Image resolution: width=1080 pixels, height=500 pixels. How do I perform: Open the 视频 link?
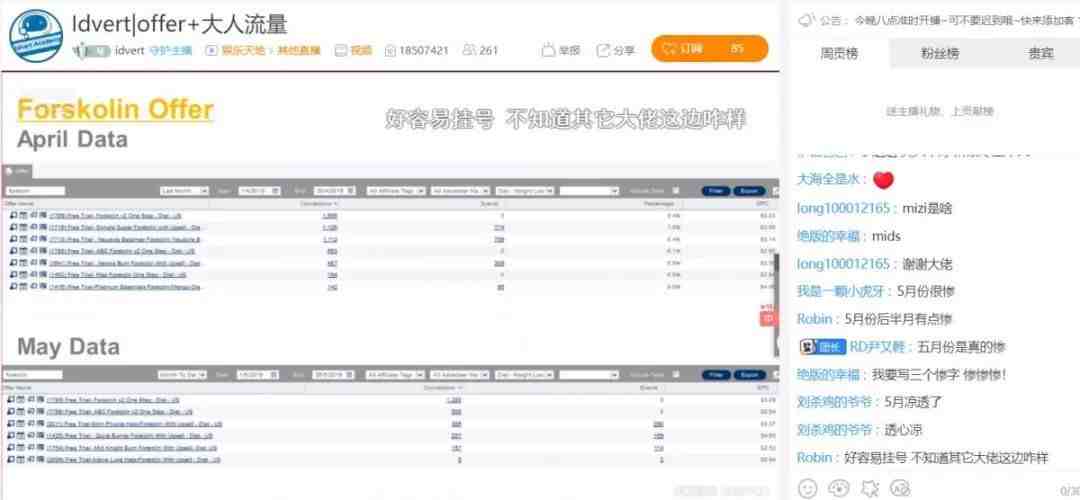click(361, 50)
